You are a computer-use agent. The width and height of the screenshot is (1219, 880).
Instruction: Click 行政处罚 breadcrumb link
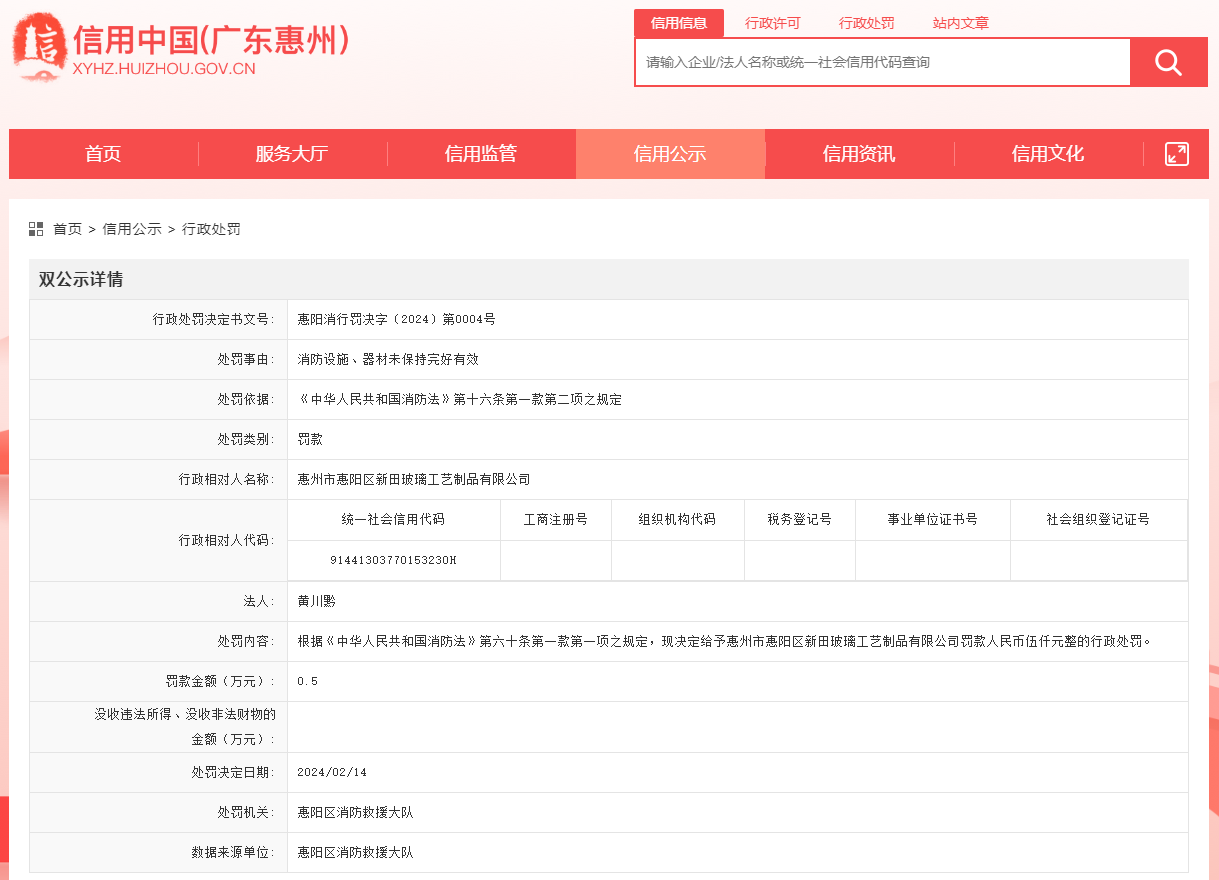coord(211,229)
